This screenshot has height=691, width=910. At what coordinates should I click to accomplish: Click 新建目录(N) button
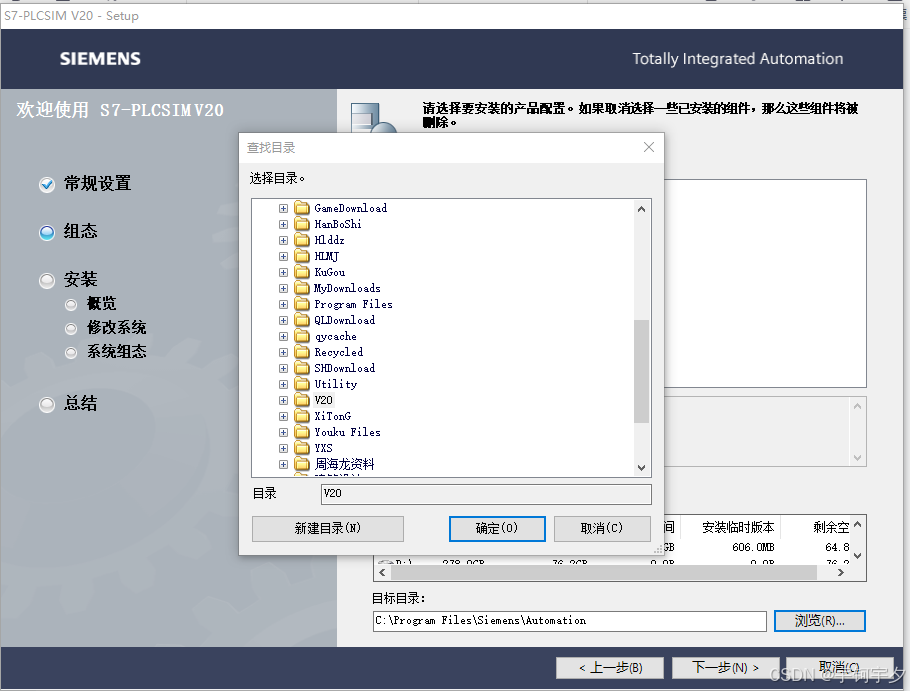[x=328, y=529]
